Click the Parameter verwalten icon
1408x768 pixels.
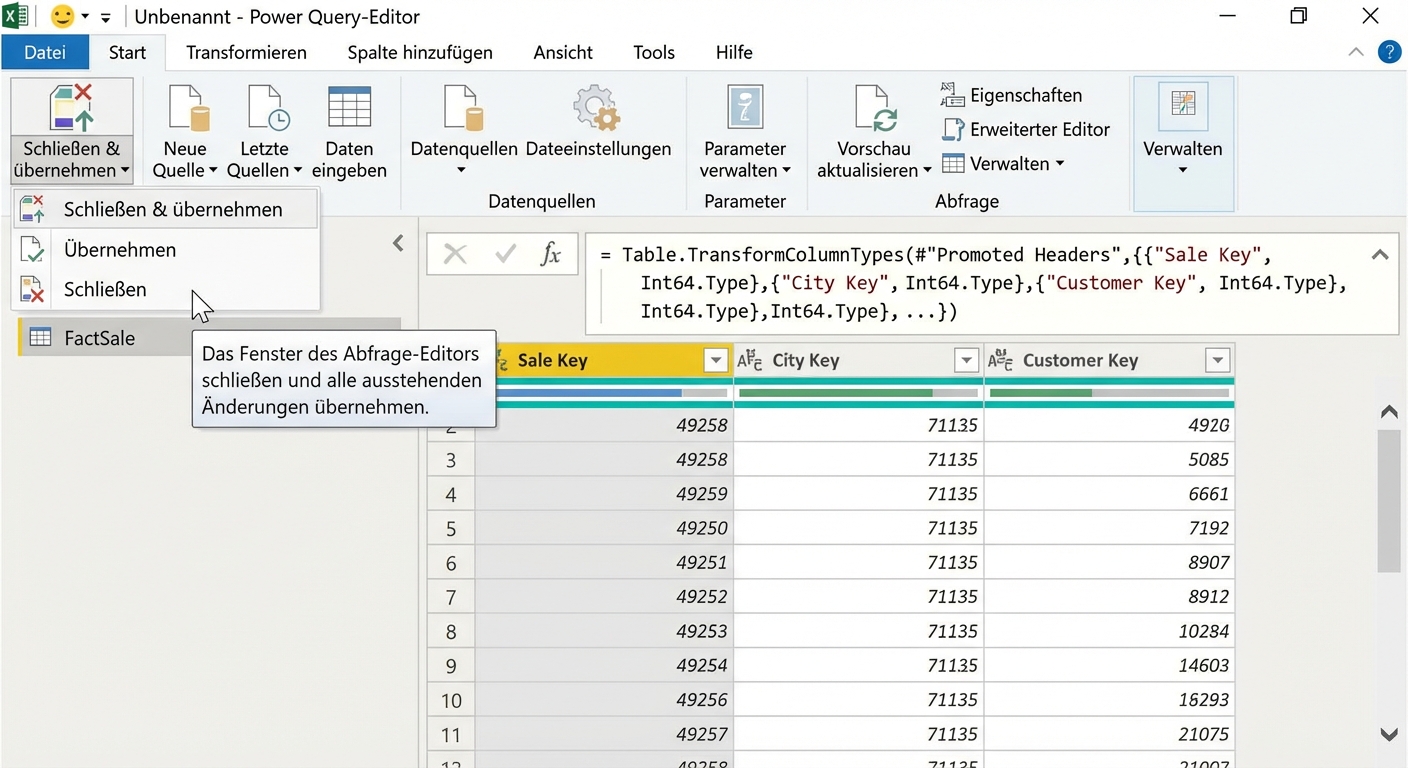pyautogui.click(x=744, y=108)
